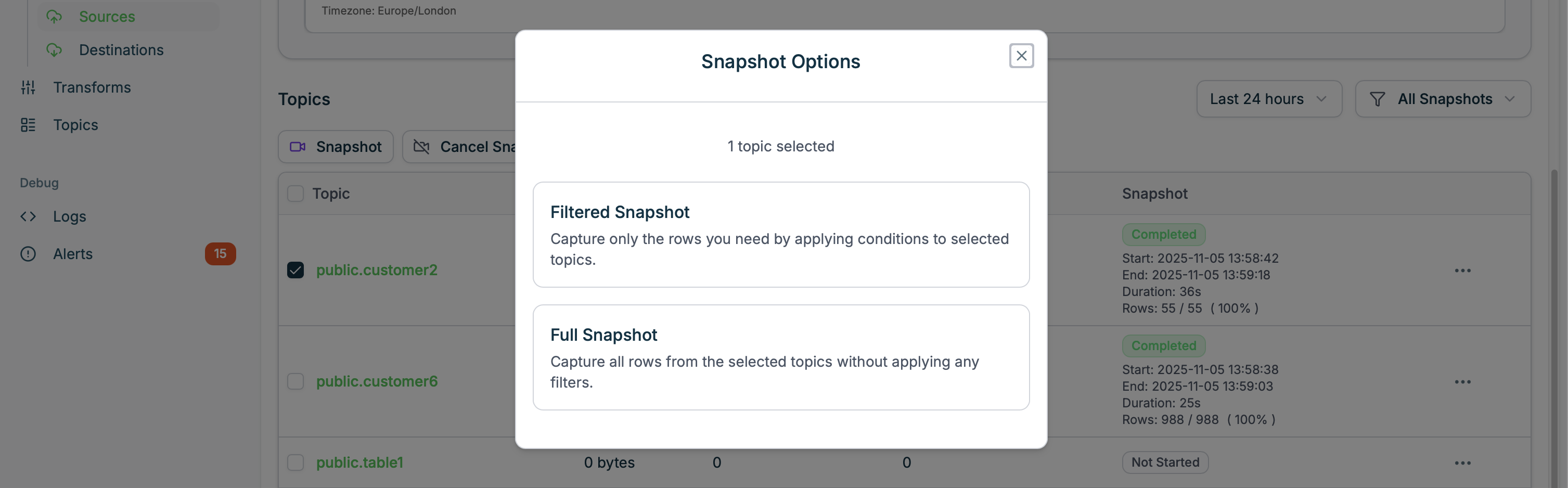Open the Alerts menu item
Screen dimensions: 1568x488
point(73,254)
